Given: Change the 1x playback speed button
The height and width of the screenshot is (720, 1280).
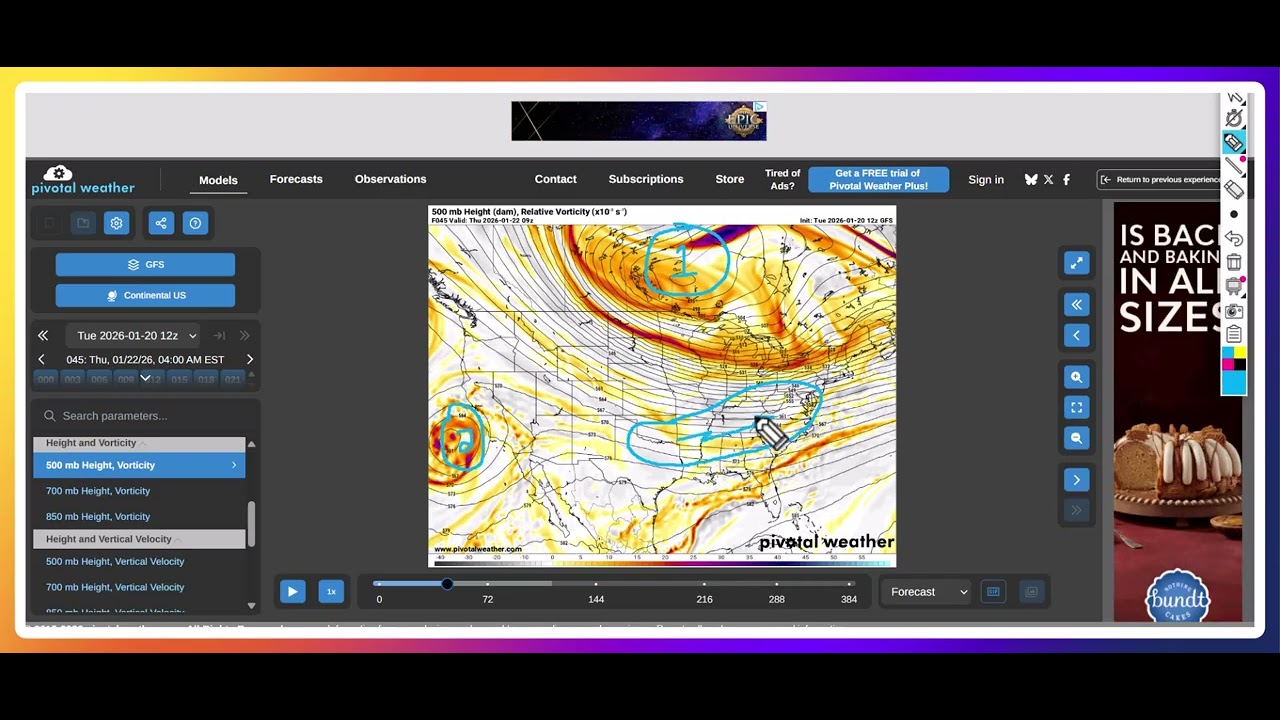Looking at the screenshot, I should coord(331,592).
